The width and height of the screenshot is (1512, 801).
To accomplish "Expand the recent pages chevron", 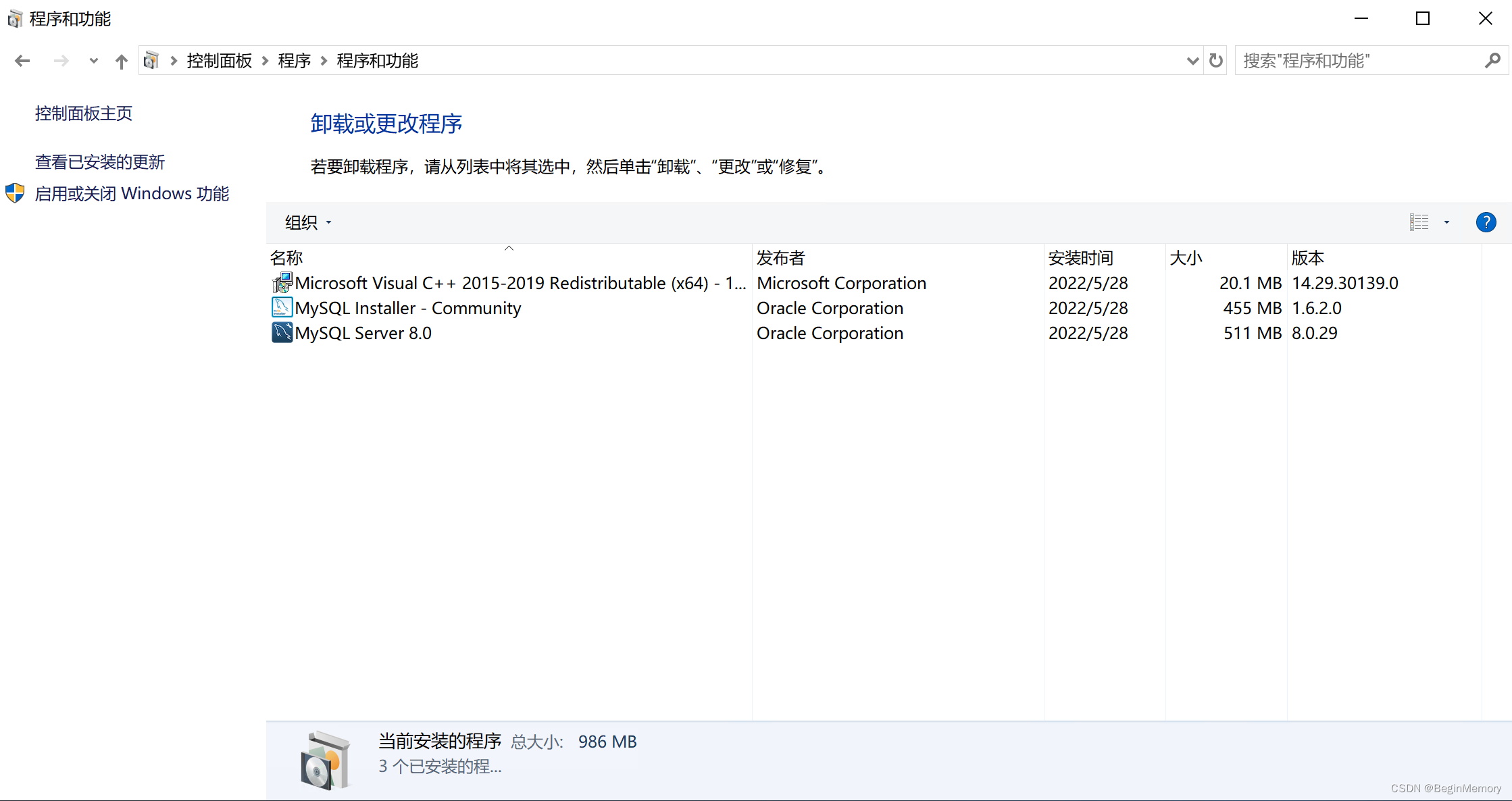I will [x=93, y=60].
